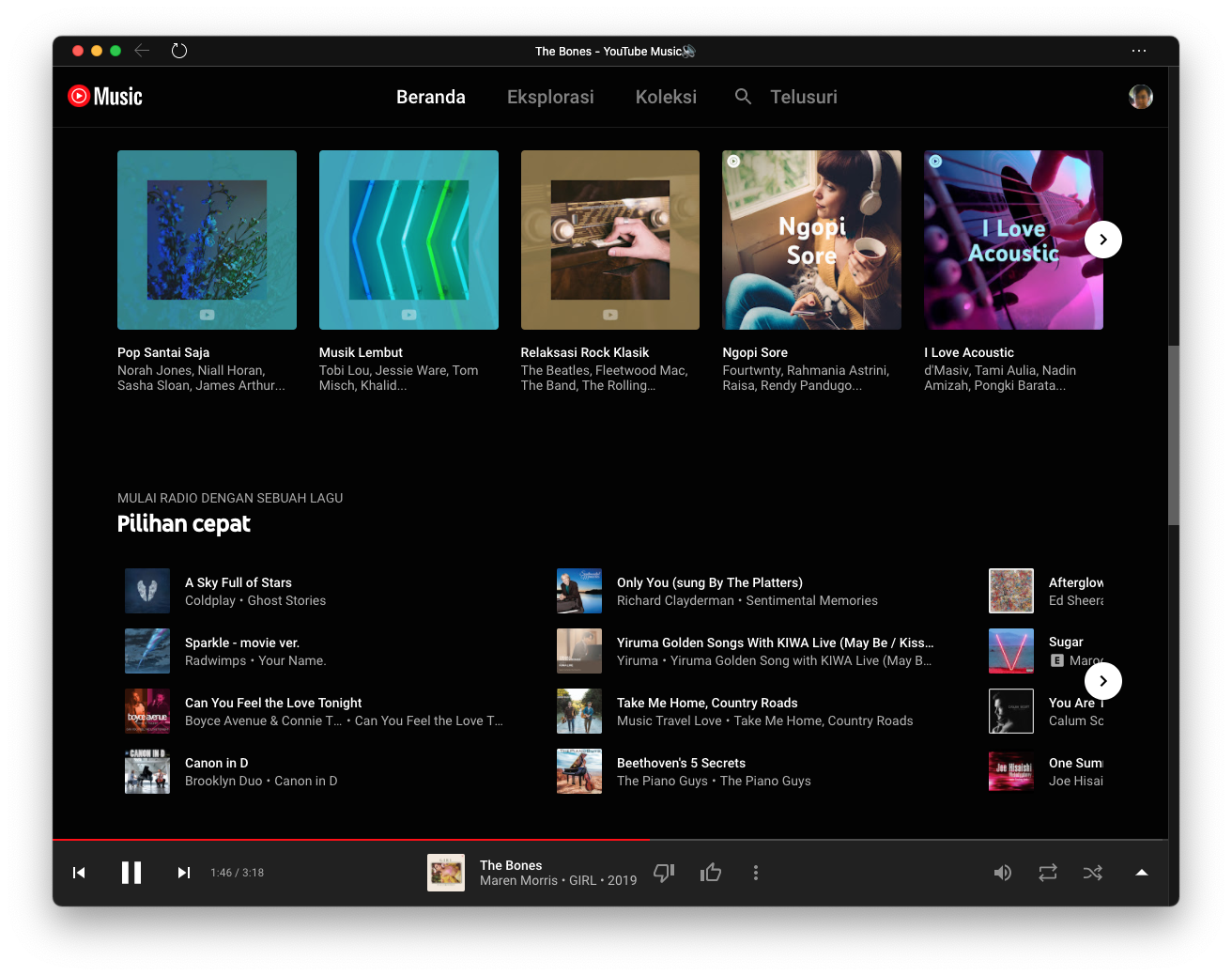Show more Pilihan cepat songs arrow
This screenshot has height=976, width=1232.
pos(1103,681)
